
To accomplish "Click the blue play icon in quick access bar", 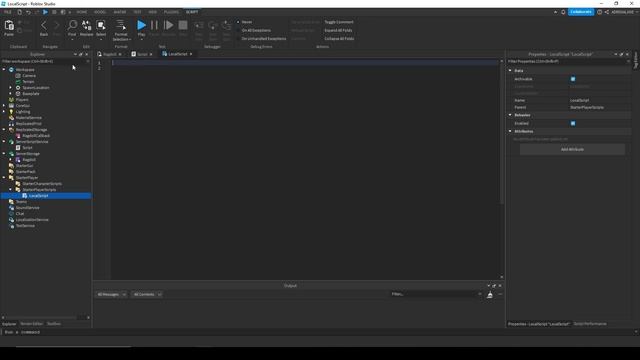I will click(45, 12).
